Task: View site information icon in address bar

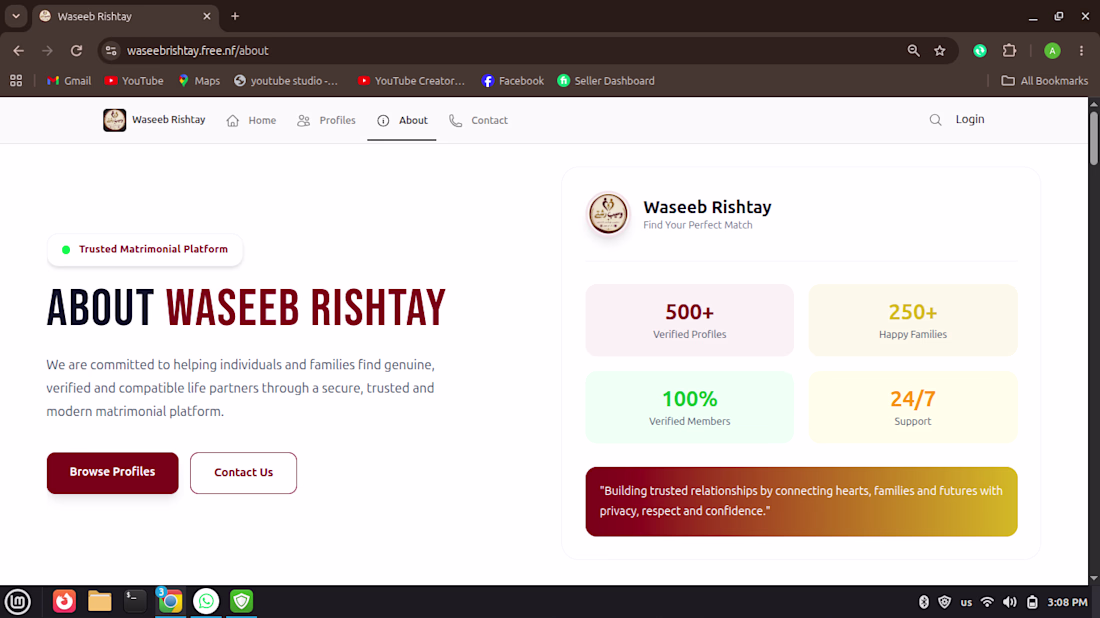Action: click(x=111, y=51)
